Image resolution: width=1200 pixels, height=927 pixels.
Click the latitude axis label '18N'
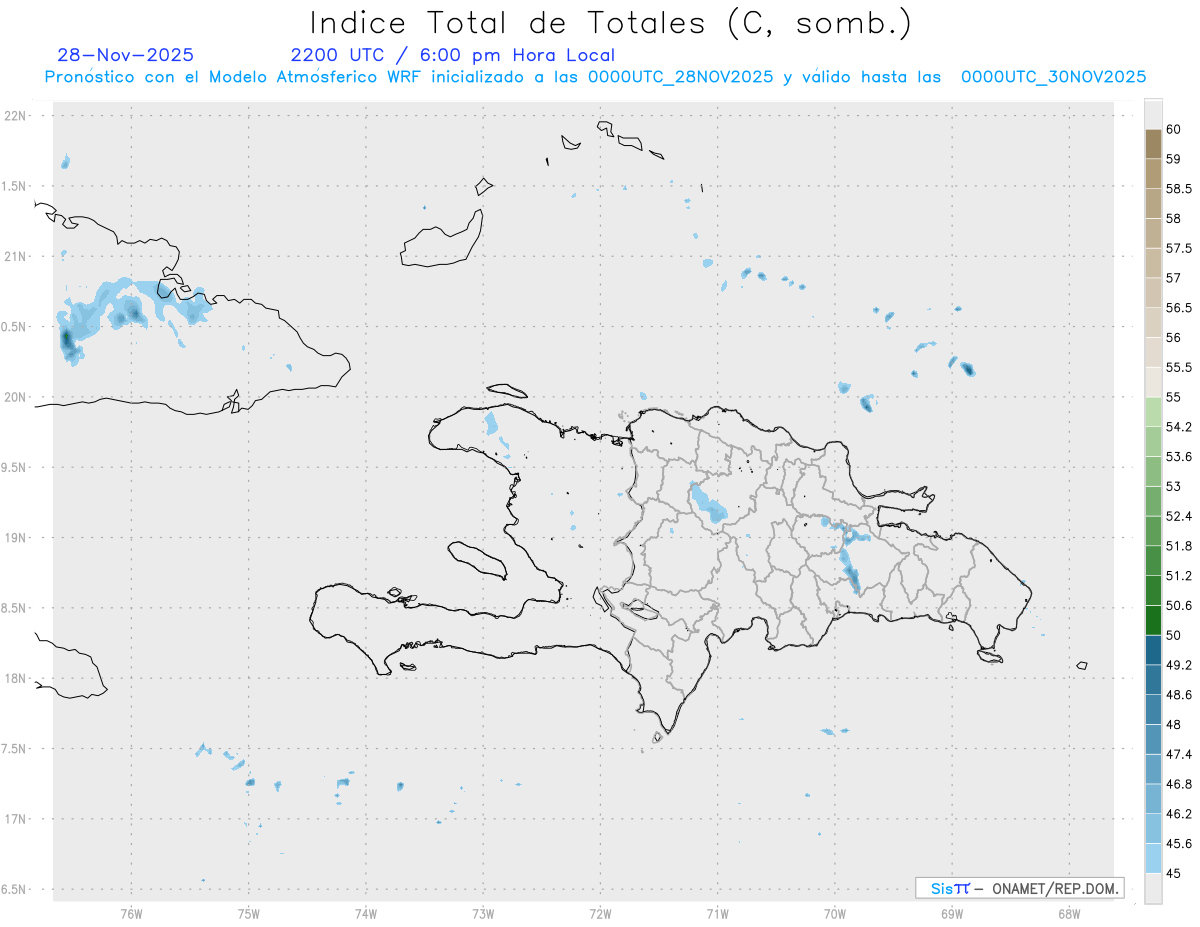[x=15, y=679]
